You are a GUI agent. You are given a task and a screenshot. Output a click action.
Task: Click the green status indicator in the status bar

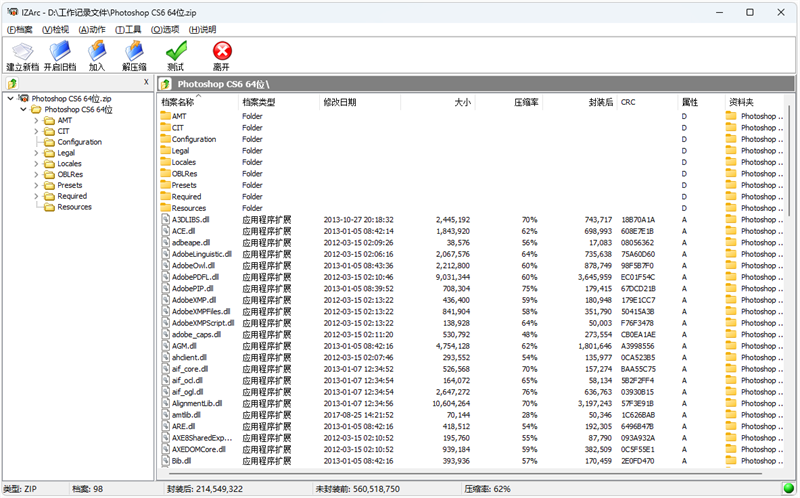click(x=789, y=488)
